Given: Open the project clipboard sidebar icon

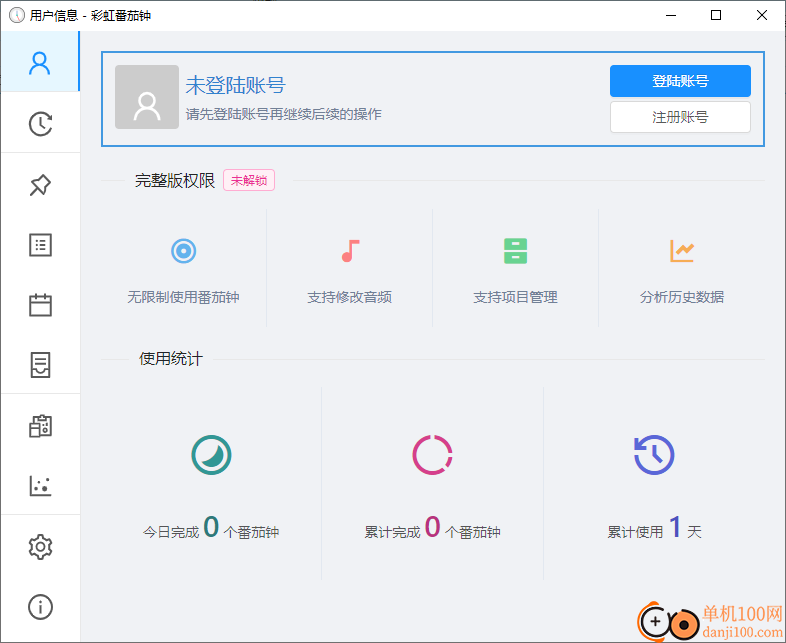Looking at the screenshot, I should pyautogui.click(x=40, y=426).
